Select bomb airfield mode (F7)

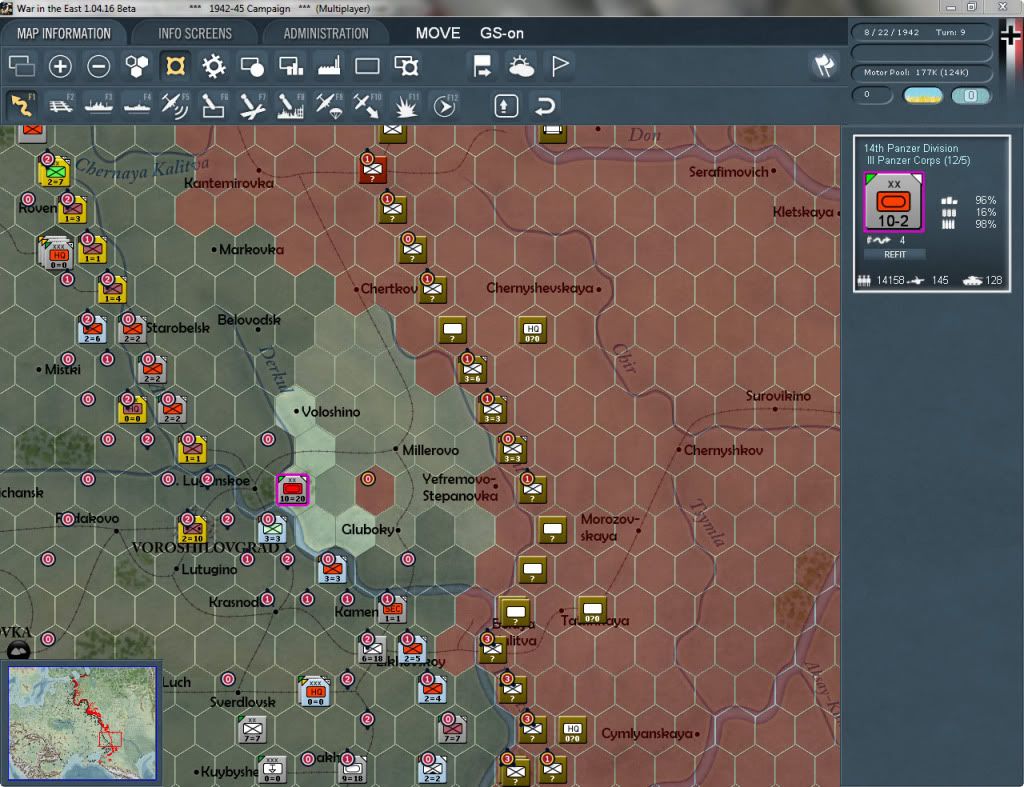[x=252, y=105]
